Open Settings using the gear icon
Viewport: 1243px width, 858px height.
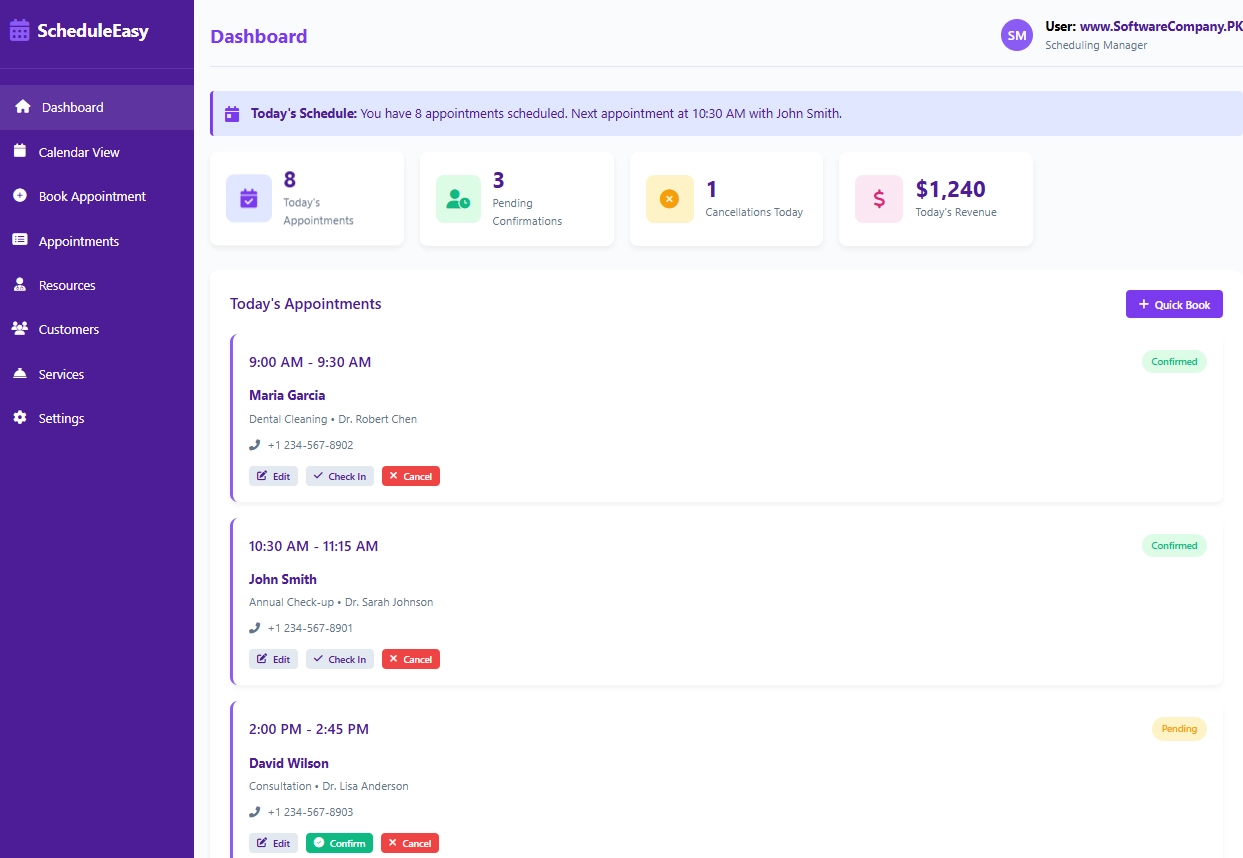pyautogui.click(x=21, y=418)
